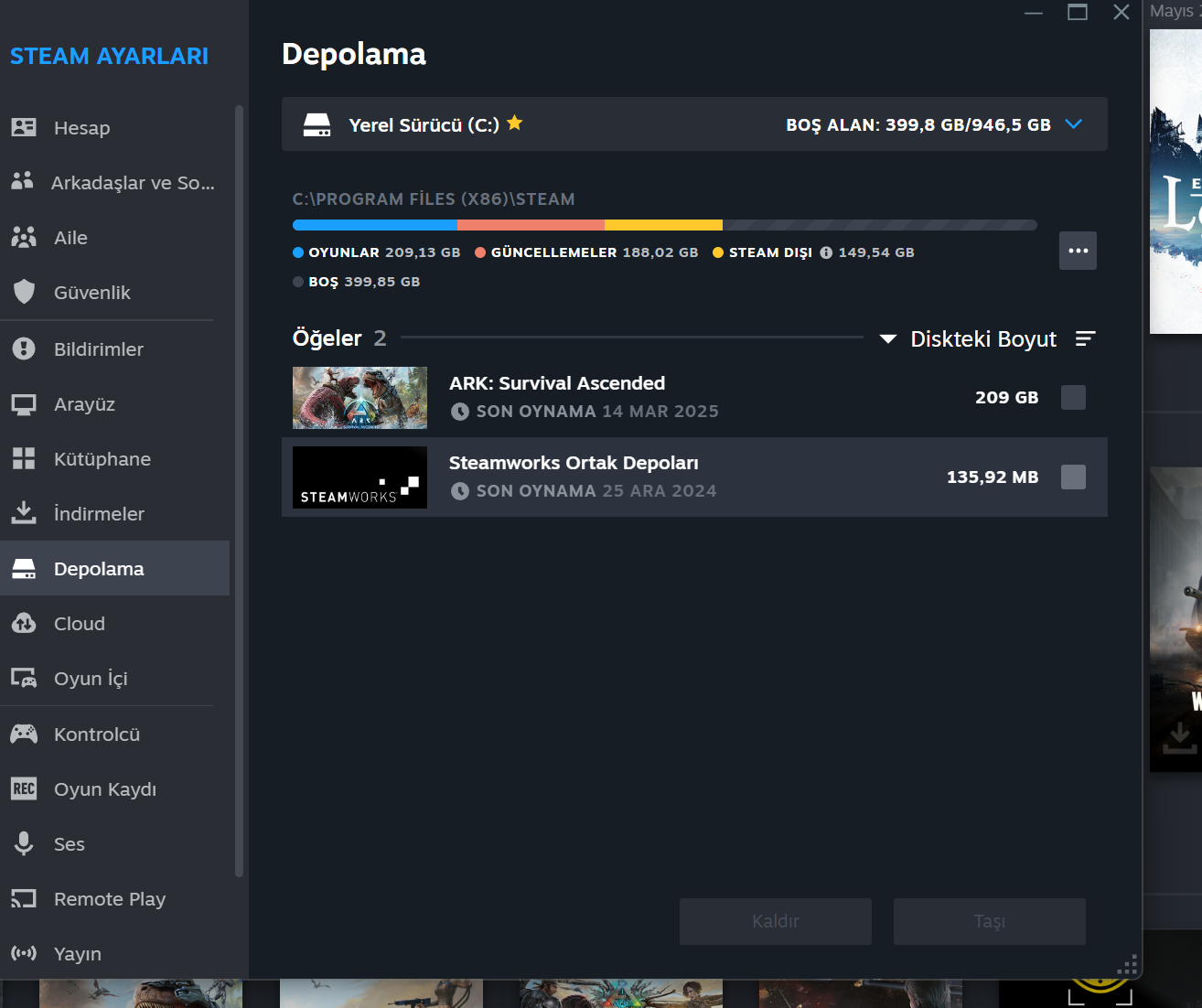Maximize the Steam settings window

coord(1078,12)
